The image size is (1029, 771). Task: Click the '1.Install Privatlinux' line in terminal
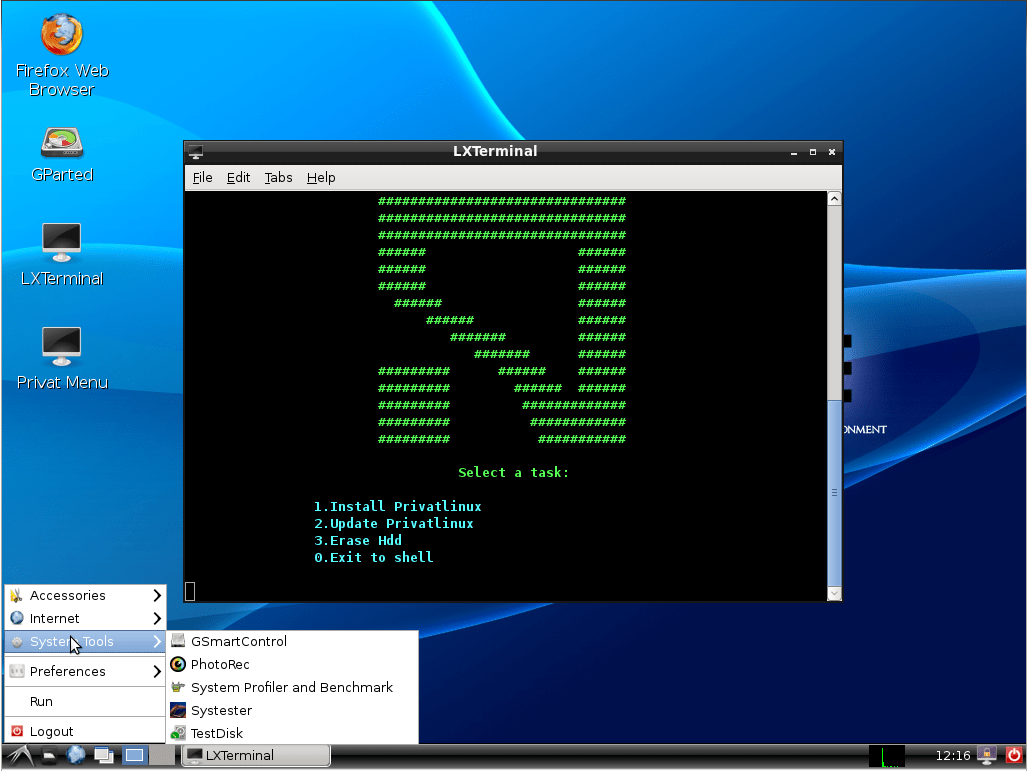click(398, 507)
